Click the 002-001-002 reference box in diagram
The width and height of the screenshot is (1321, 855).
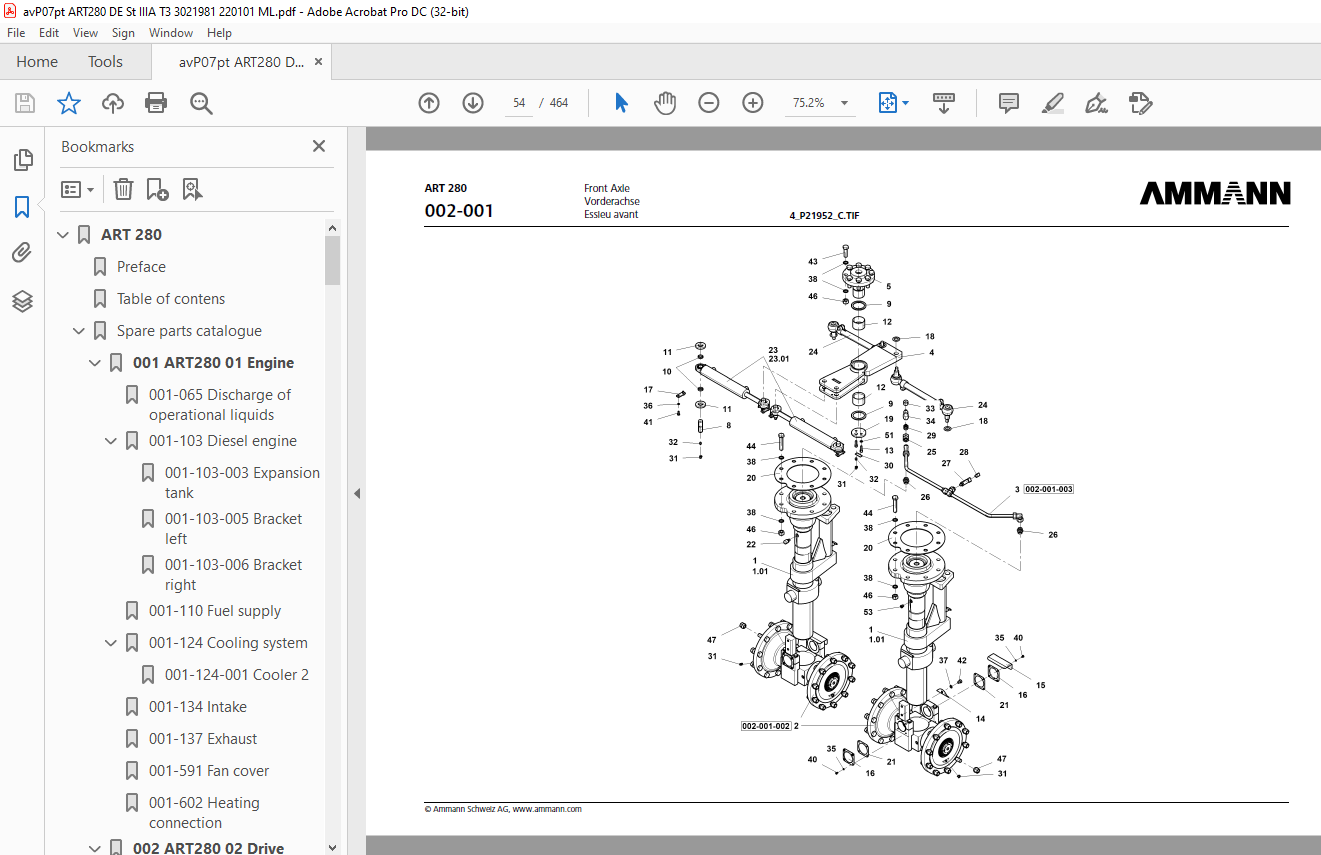pos(766,726)
